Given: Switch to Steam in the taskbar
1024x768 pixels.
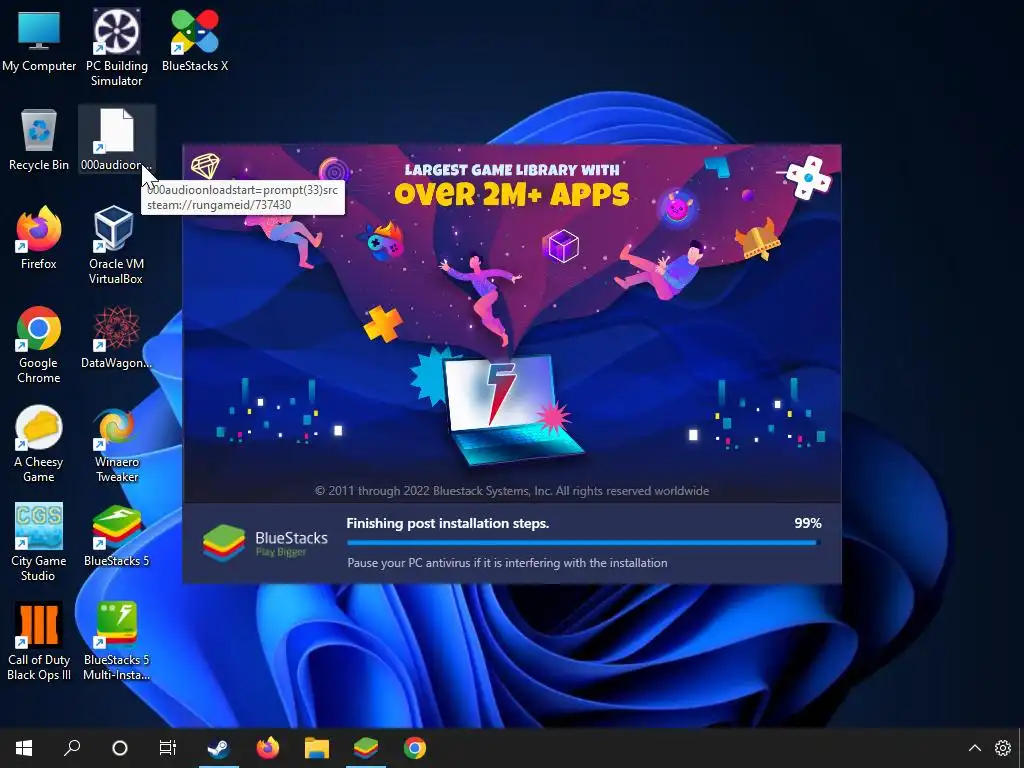Looking at the screenshot, I should (x=219, y=748).
